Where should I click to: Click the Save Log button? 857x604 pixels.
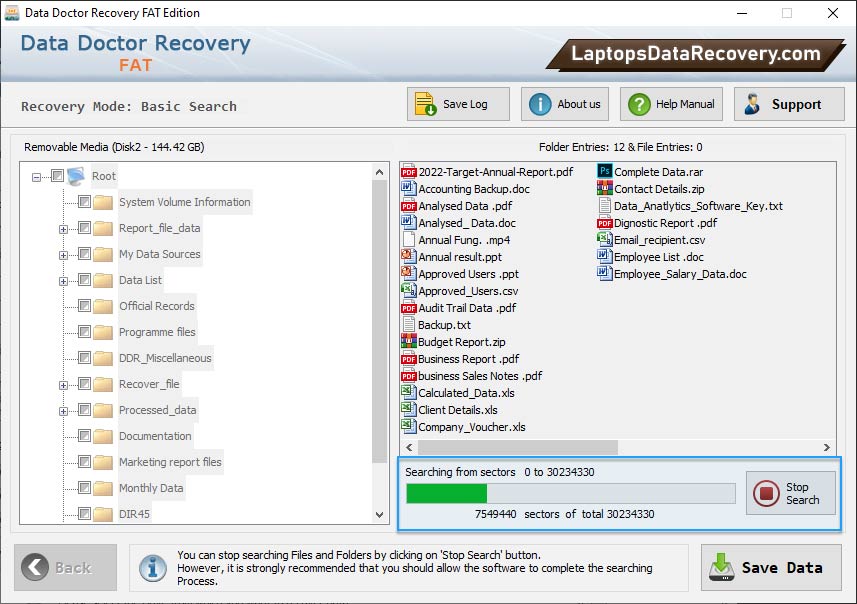(x=458, y=104)
